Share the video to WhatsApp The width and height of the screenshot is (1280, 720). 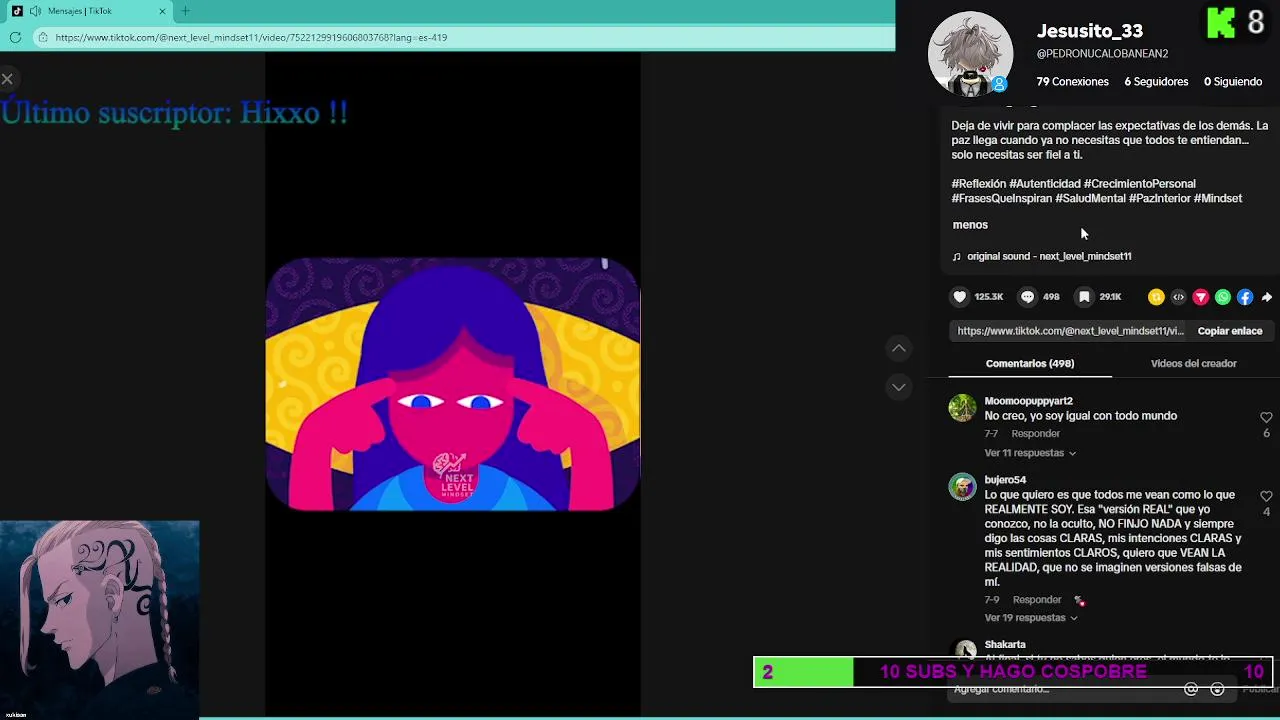[x=1223, y=297]
